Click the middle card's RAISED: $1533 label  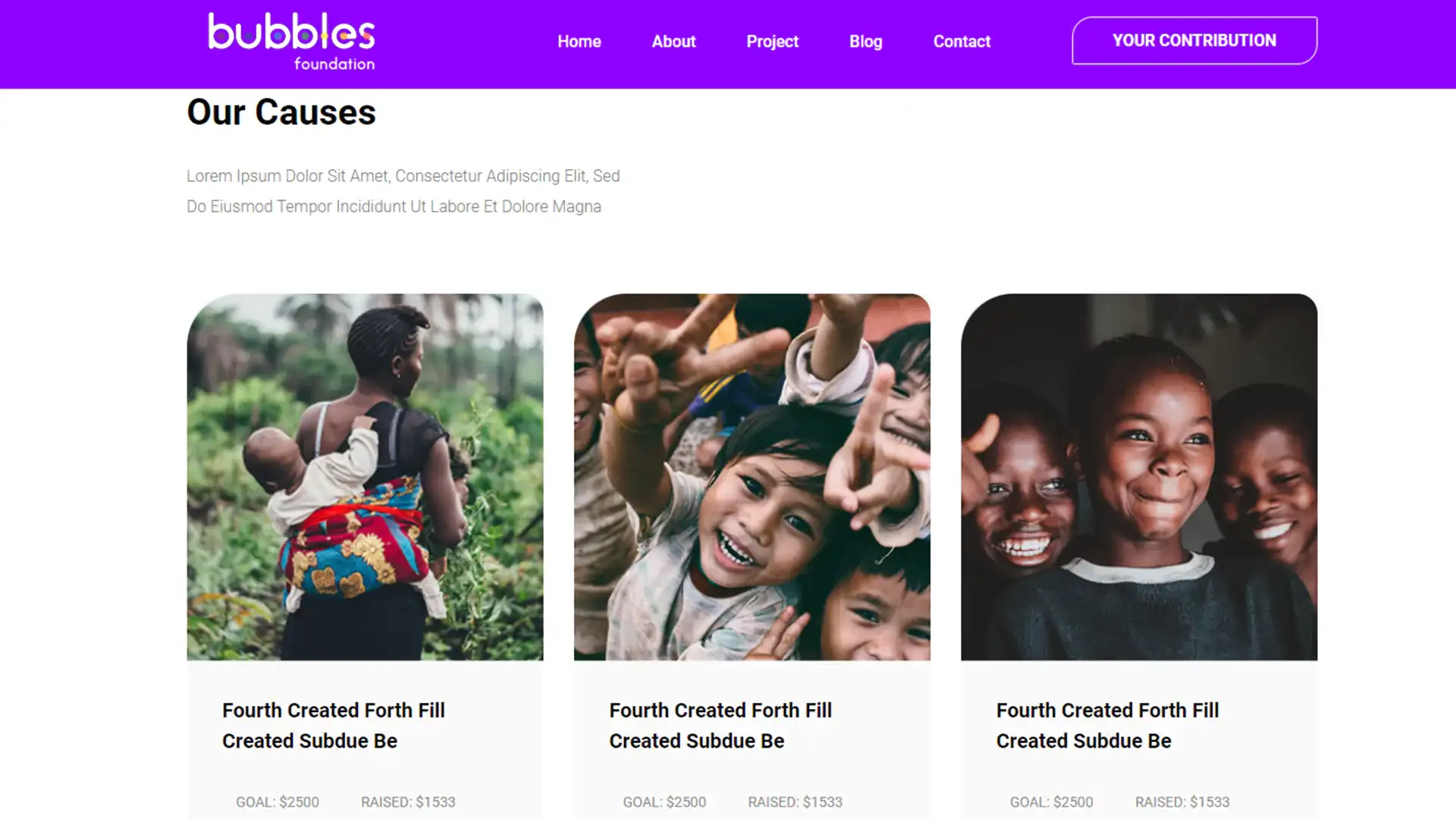pyautogui.click(x=795, y=802)
